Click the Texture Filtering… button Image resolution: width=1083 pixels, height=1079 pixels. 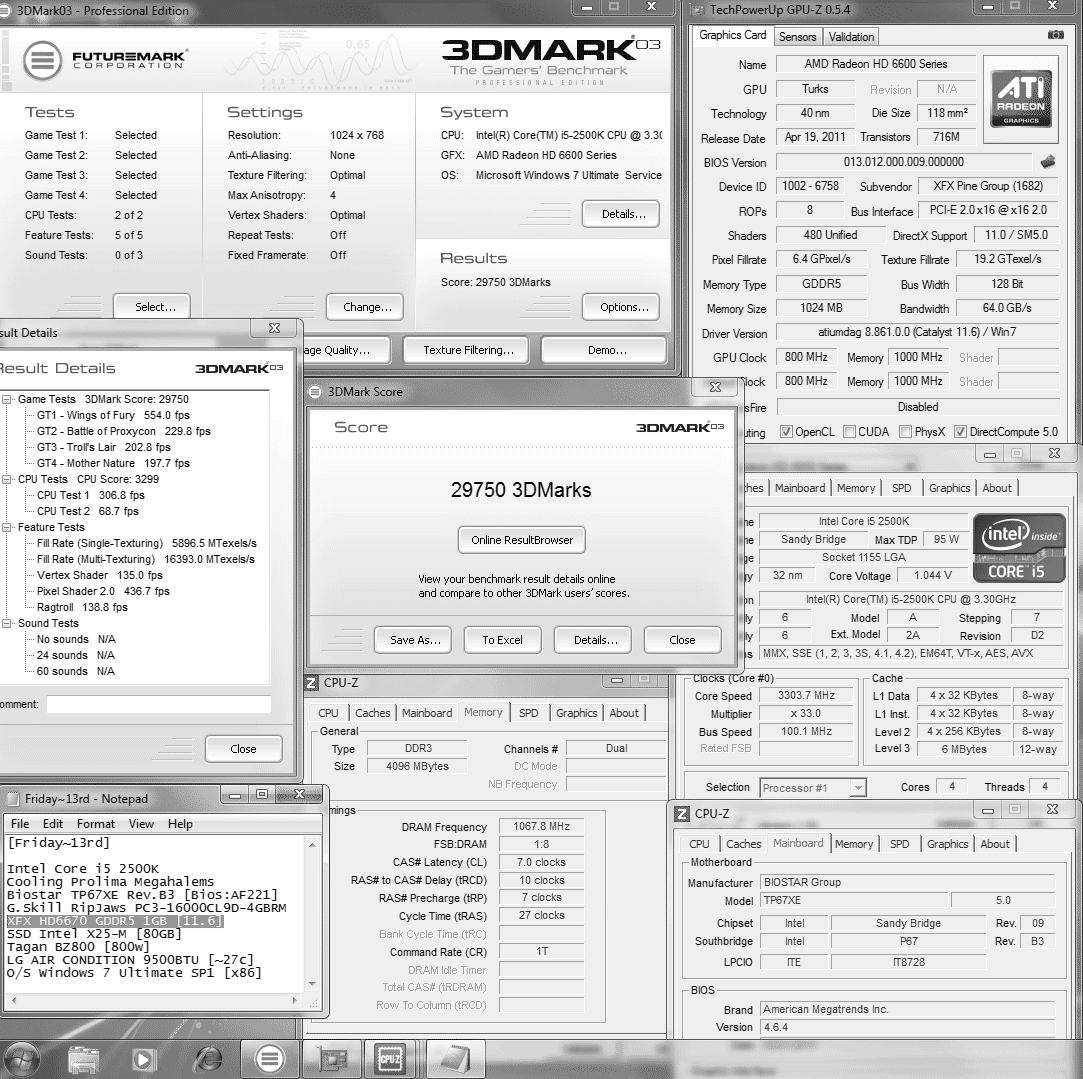(466, 350)
